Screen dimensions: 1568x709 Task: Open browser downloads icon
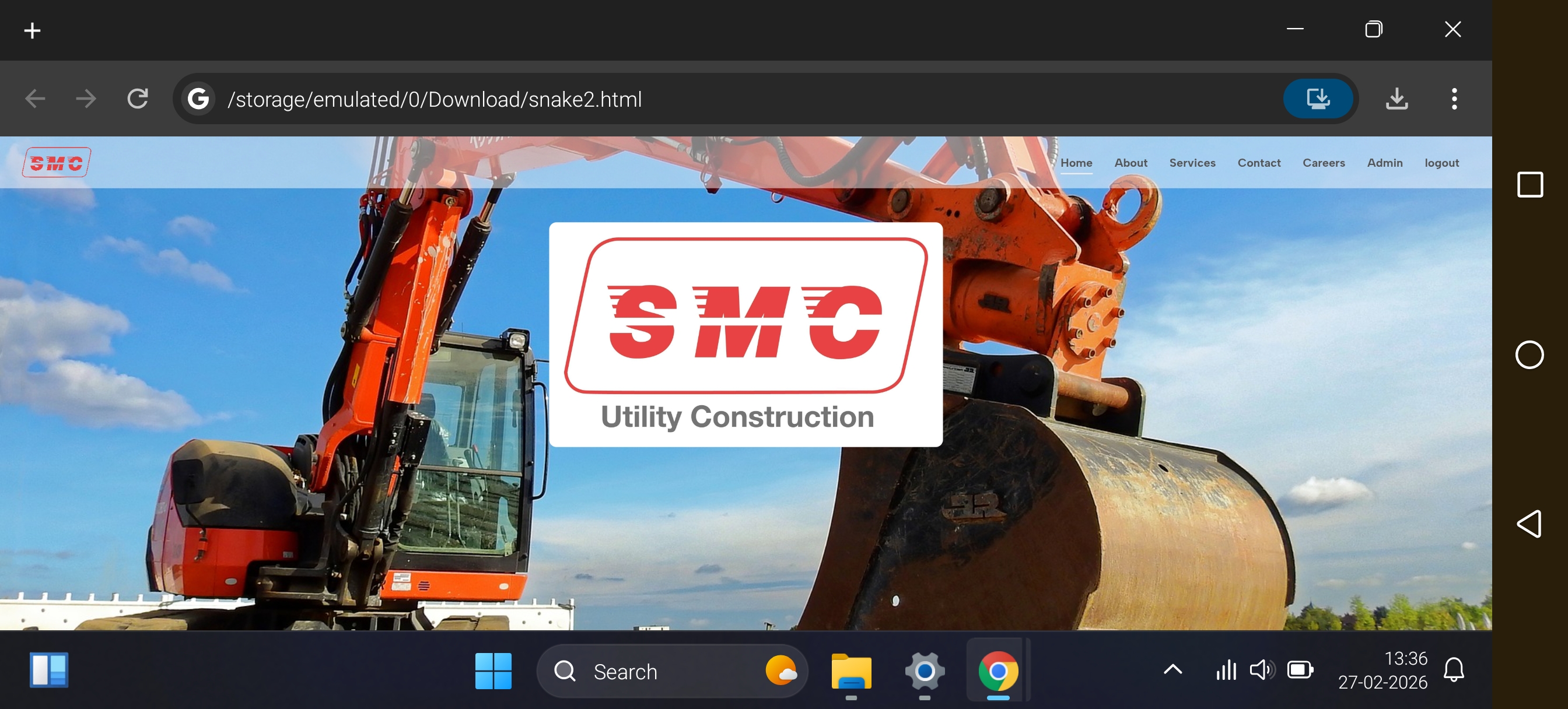click(x=1396, y=99)
